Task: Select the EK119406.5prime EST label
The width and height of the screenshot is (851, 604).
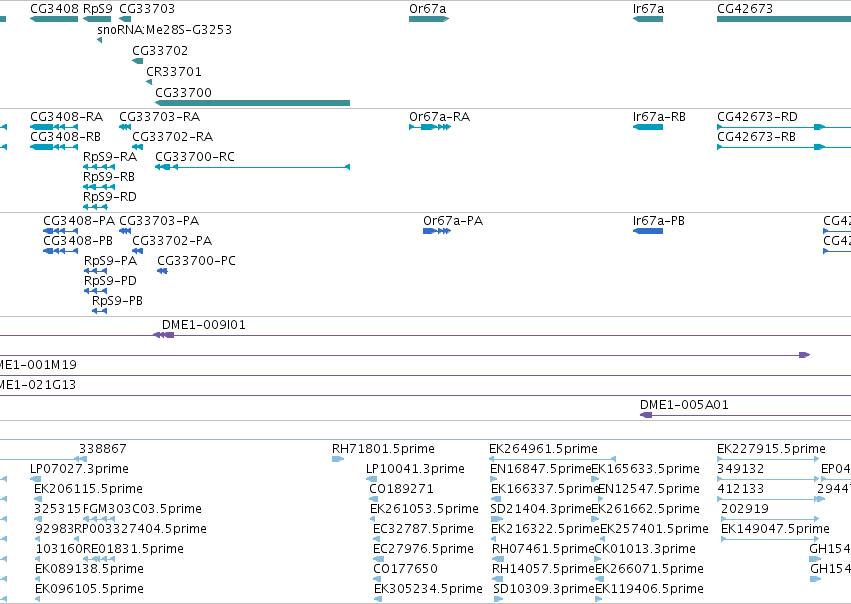Action: [649, 589]
